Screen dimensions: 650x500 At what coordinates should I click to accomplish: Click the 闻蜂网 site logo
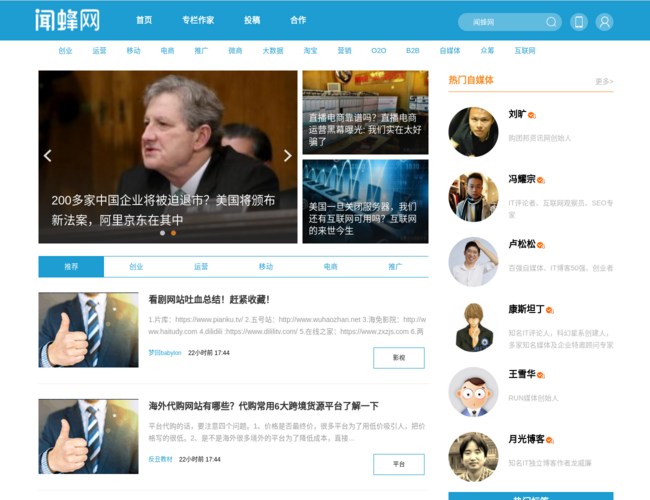coord(67,20)
